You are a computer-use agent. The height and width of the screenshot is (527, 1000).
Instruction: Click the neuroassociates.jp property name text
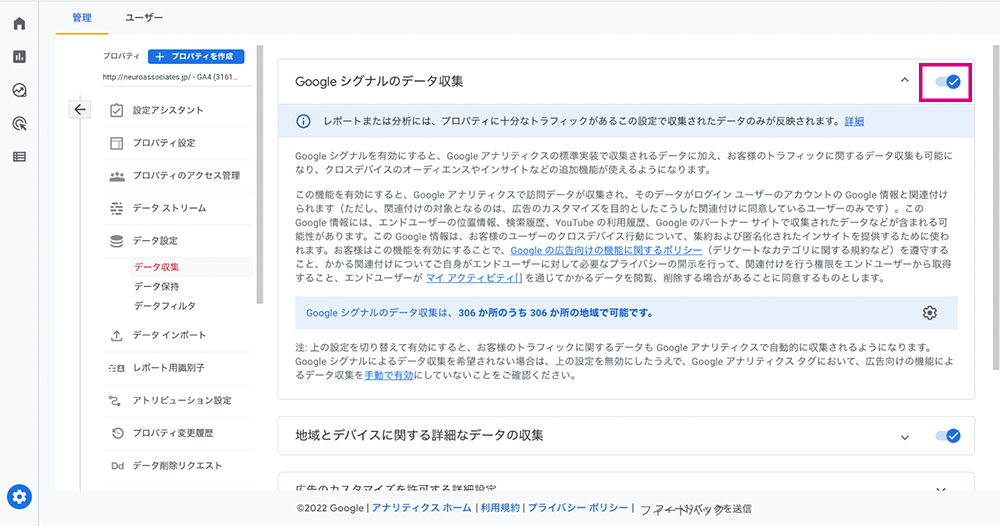pyautogui.click(x=170, y=77)
